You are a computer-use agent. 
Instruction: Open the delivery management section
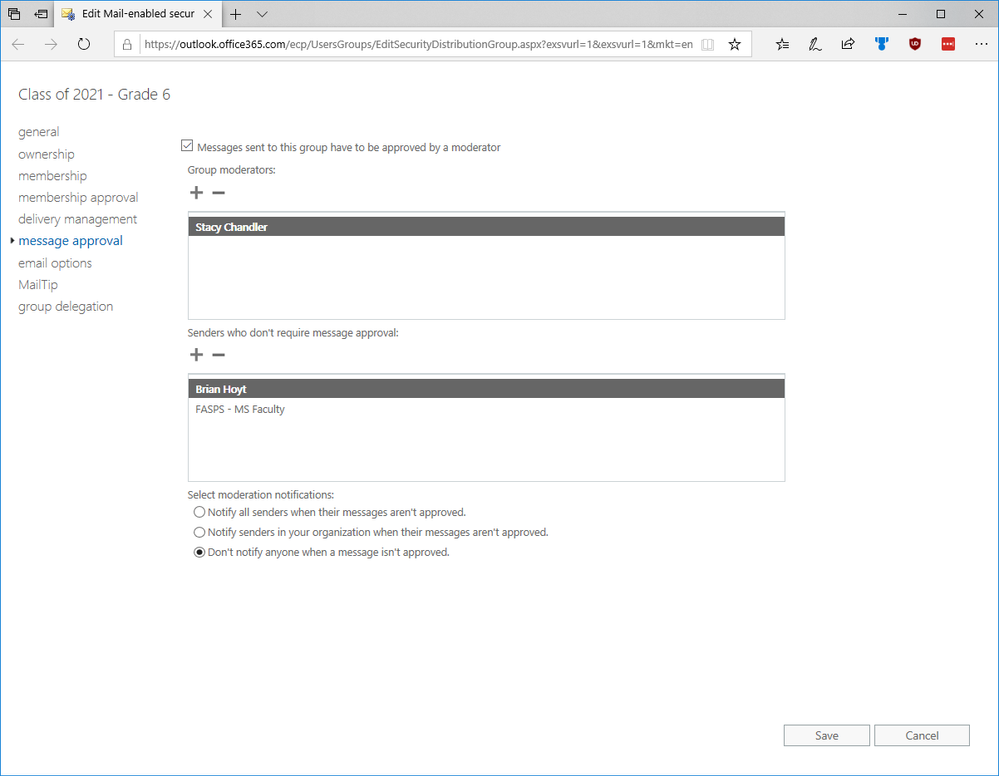pyautogui.click(x=78, y=219)
